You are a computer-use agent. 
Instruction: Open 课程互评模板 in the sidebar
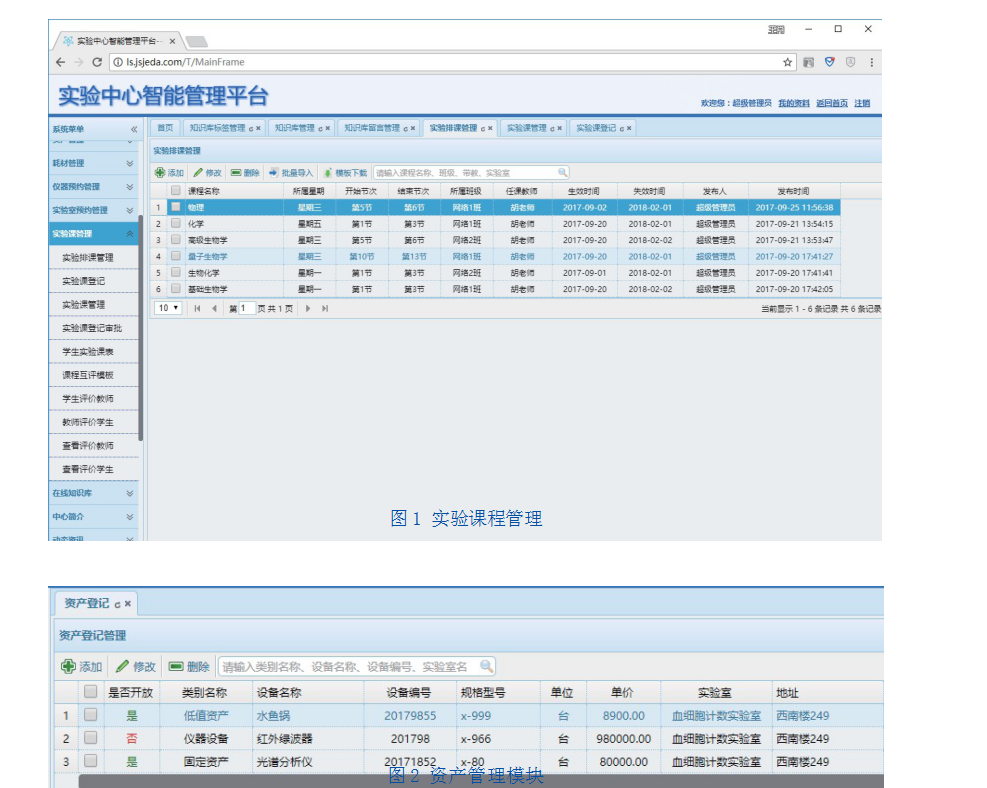pyautogui.click(x=87, y=375)
